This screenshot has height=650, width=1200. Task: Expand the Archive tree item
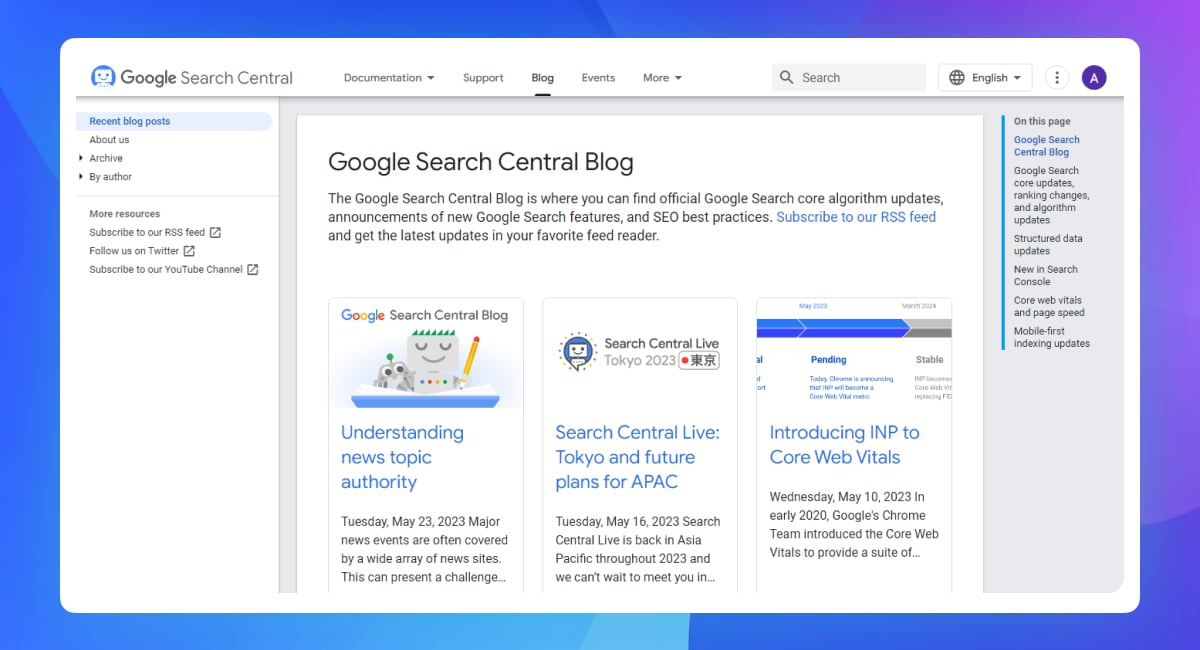coord(81,158)
